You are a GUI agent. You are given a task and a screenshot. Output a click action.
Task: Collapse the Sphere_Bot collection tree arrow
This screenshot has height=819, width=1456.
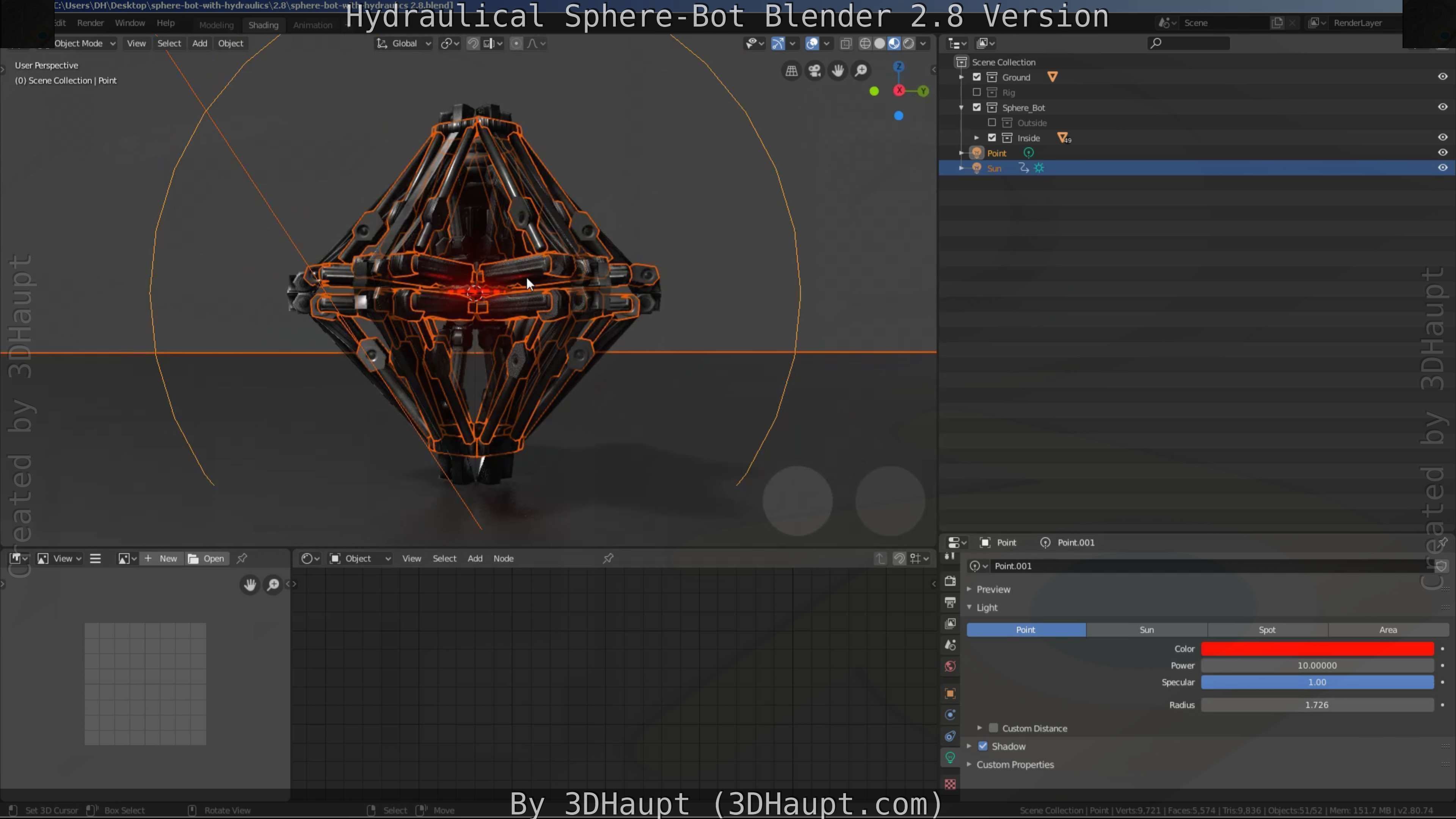[962, 107]
